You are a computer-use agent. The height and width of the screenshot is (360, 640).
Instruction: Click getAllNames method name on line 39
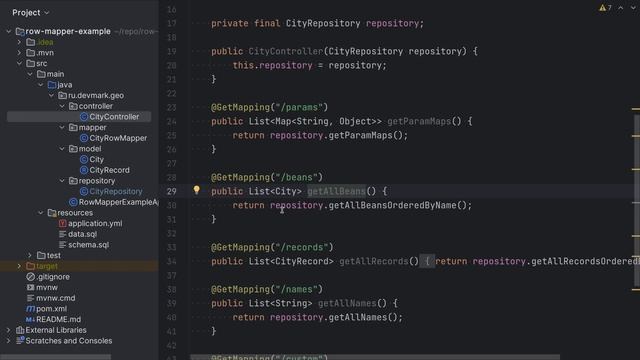point(347,303)
